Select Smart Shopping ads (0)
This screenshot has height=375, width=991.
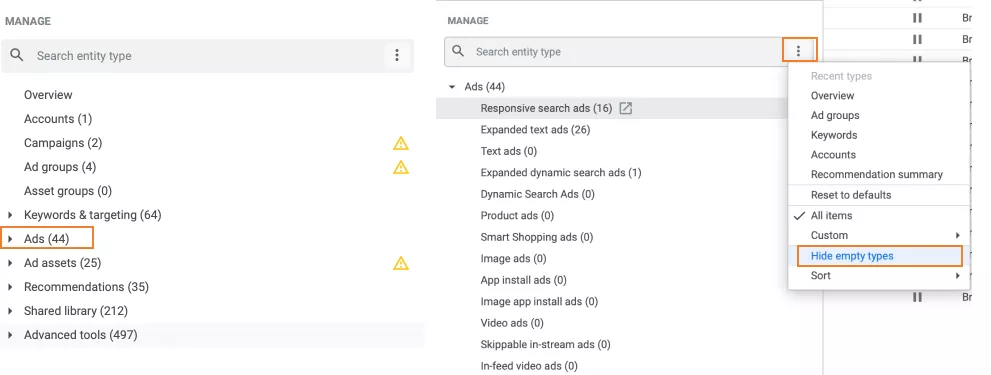coord(537,237)
